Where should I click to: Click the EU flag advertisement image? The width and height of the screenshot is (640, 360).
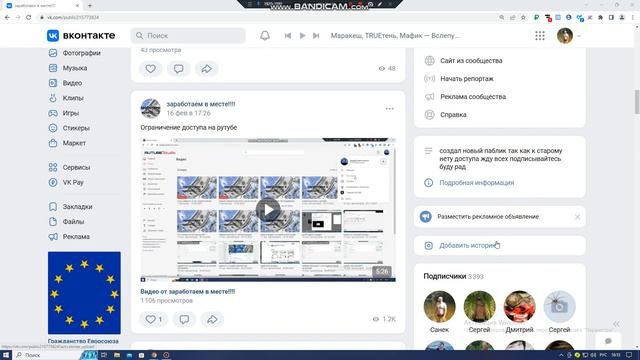pyautogui.click(x=84, y=293)
